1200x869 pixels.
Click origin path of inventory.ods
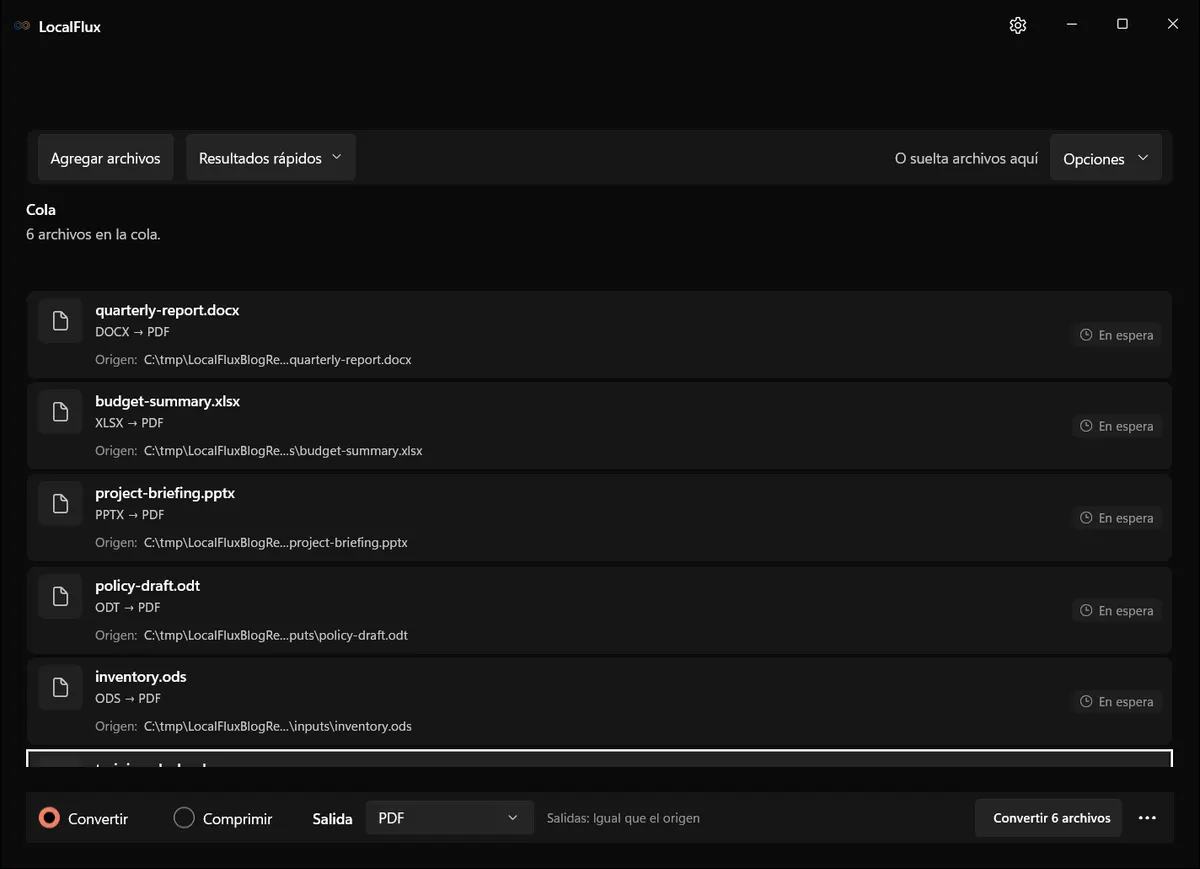pos(278,726)
